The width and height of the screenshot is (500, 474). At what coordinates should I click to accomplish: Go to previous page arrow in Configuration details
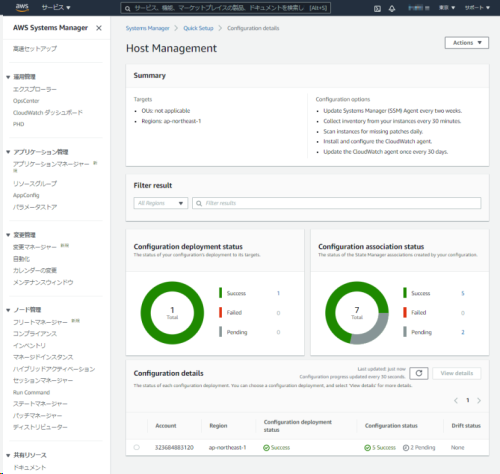click(456, 400)
